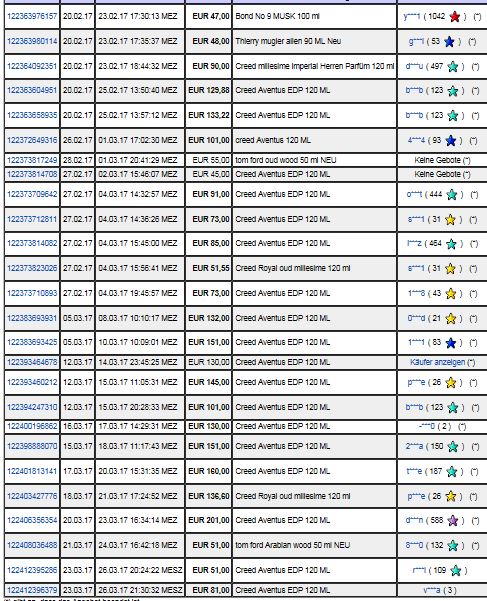
Task: Click the teal star in the 15.03.17 20:28:33 row
Action: point(453,407)
